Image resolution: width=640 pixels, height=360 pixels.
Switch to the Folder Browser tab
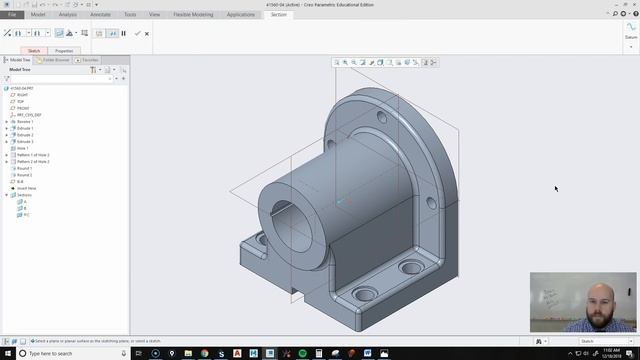pos(53,60)
